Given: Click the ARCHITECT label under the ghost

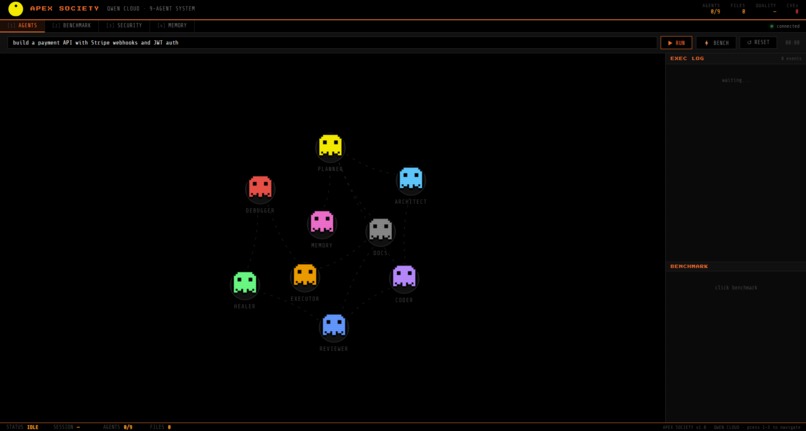Looking at the screenshot, I should point(411,202).
